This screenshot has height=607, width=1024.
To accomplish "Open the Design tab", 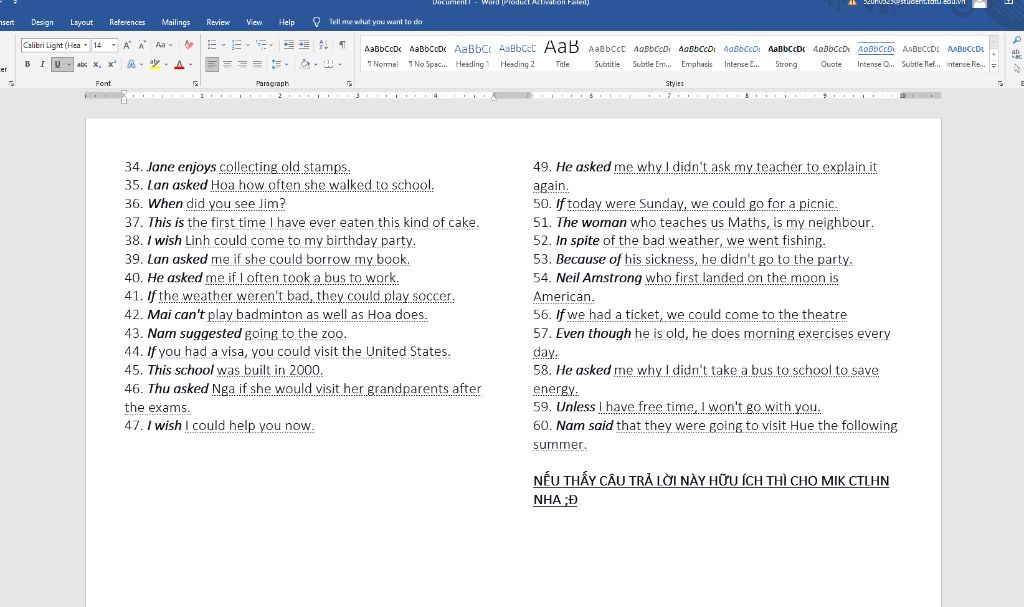I will click(42, 22).
